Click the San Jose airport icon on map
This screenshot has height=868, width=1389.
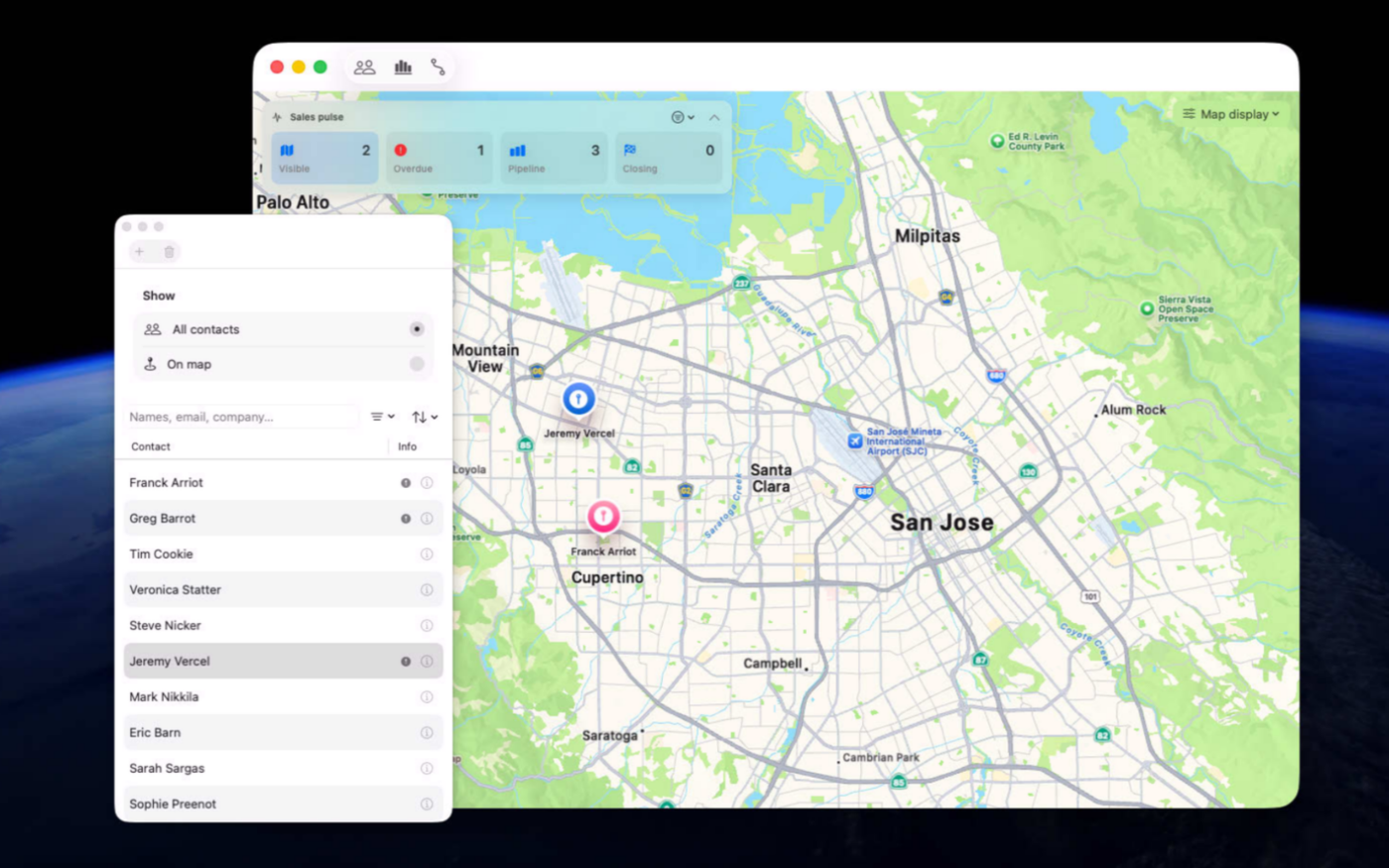[x=855, y=440]
